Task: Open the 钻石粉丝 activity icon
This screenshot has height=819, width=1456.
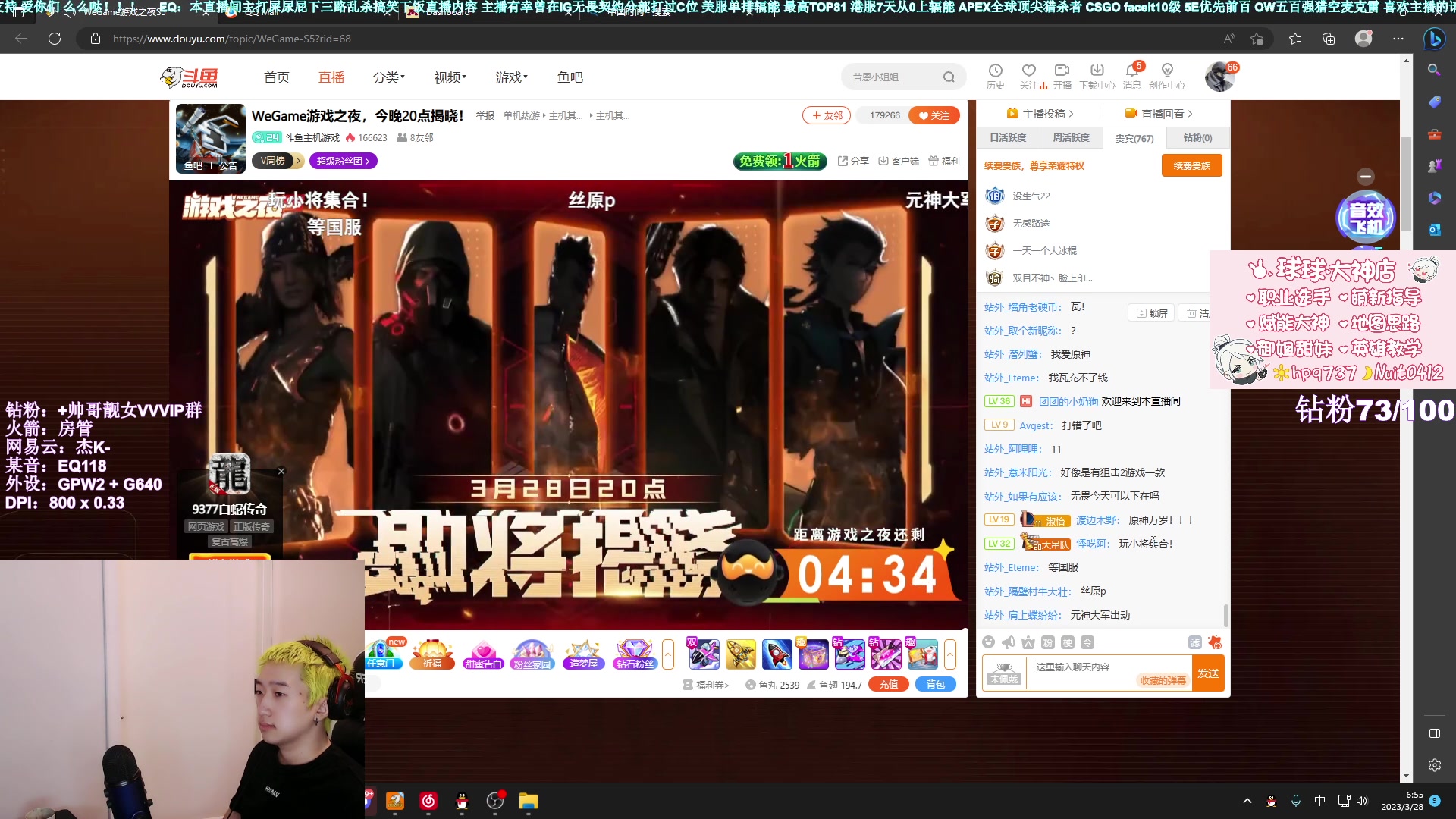Action: click(x=635, y=654)
